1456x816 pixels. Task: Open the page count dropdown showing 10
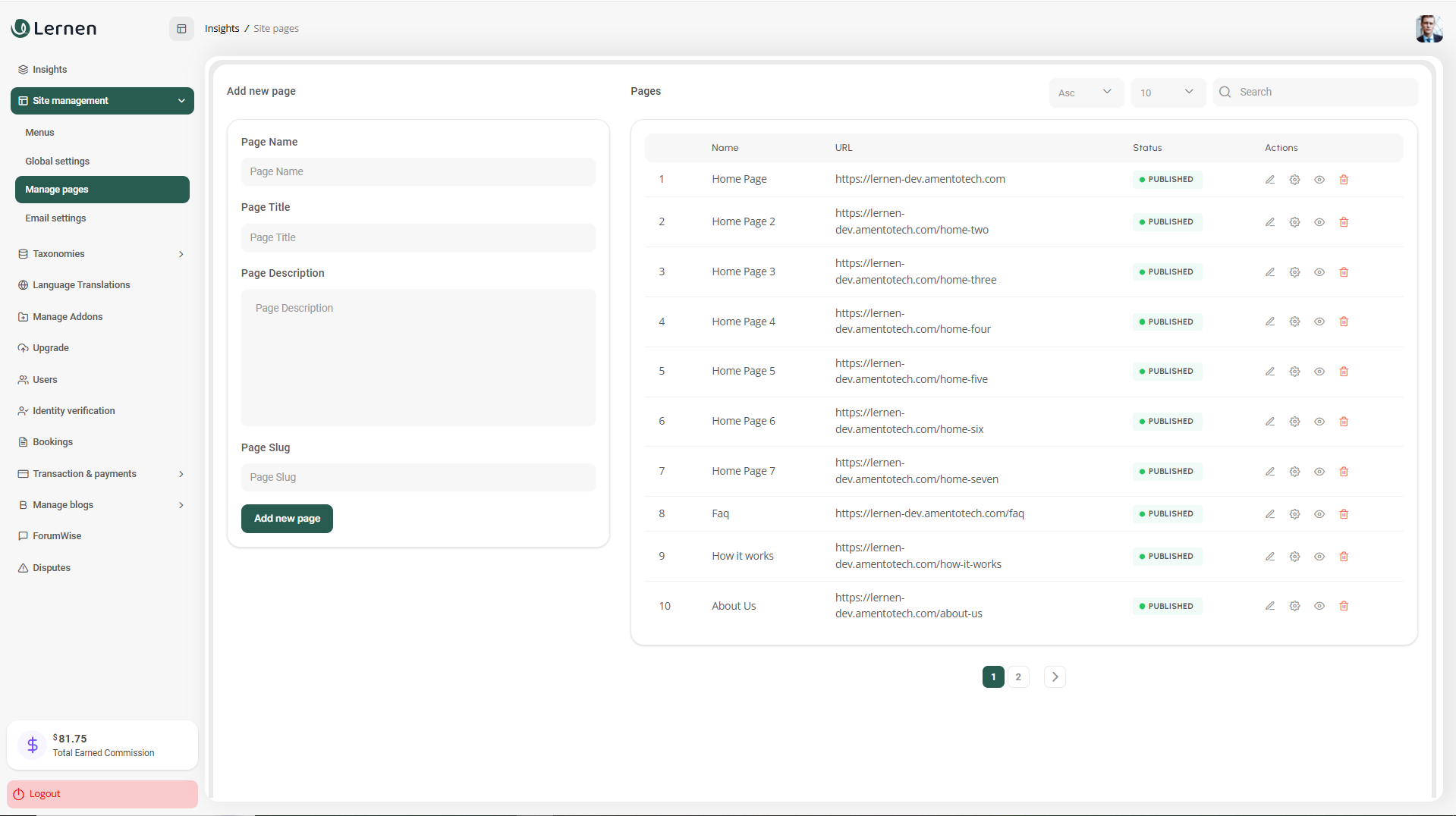click(1168, 92)
